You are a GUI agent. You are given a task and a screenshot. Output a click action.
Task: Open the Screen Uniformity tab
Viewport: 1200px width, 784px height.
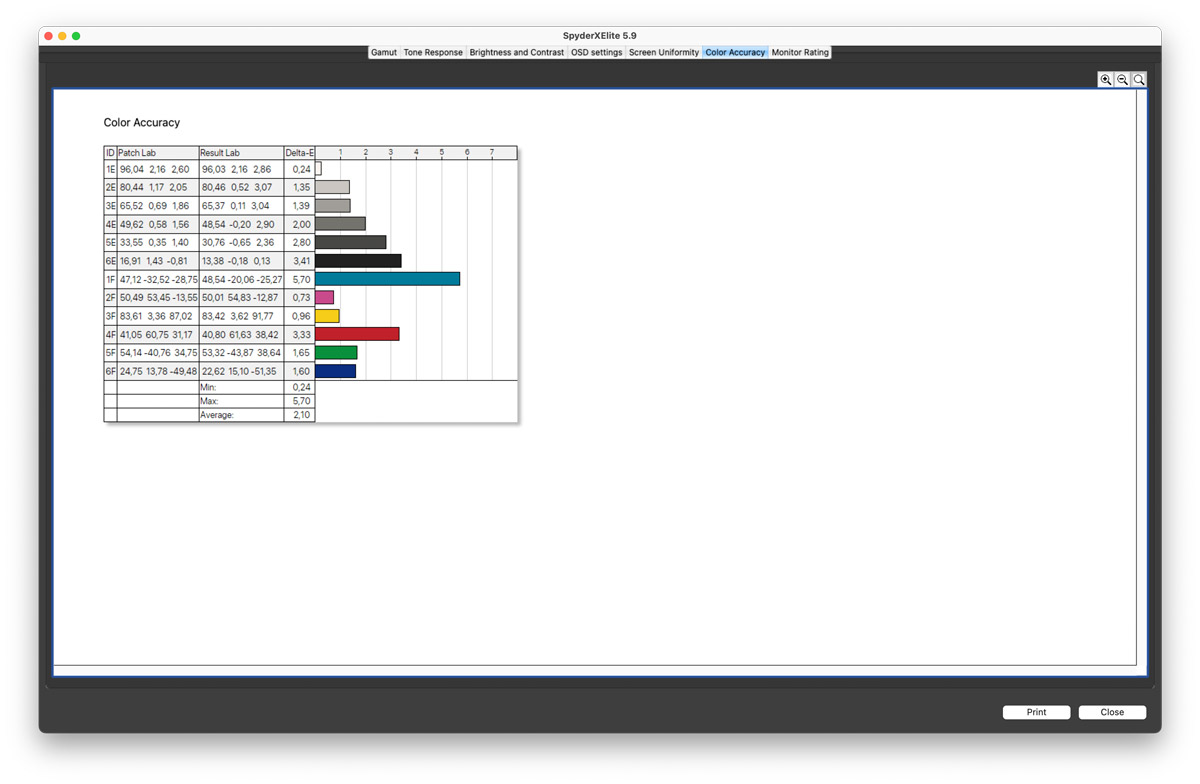tap(663, 52)
